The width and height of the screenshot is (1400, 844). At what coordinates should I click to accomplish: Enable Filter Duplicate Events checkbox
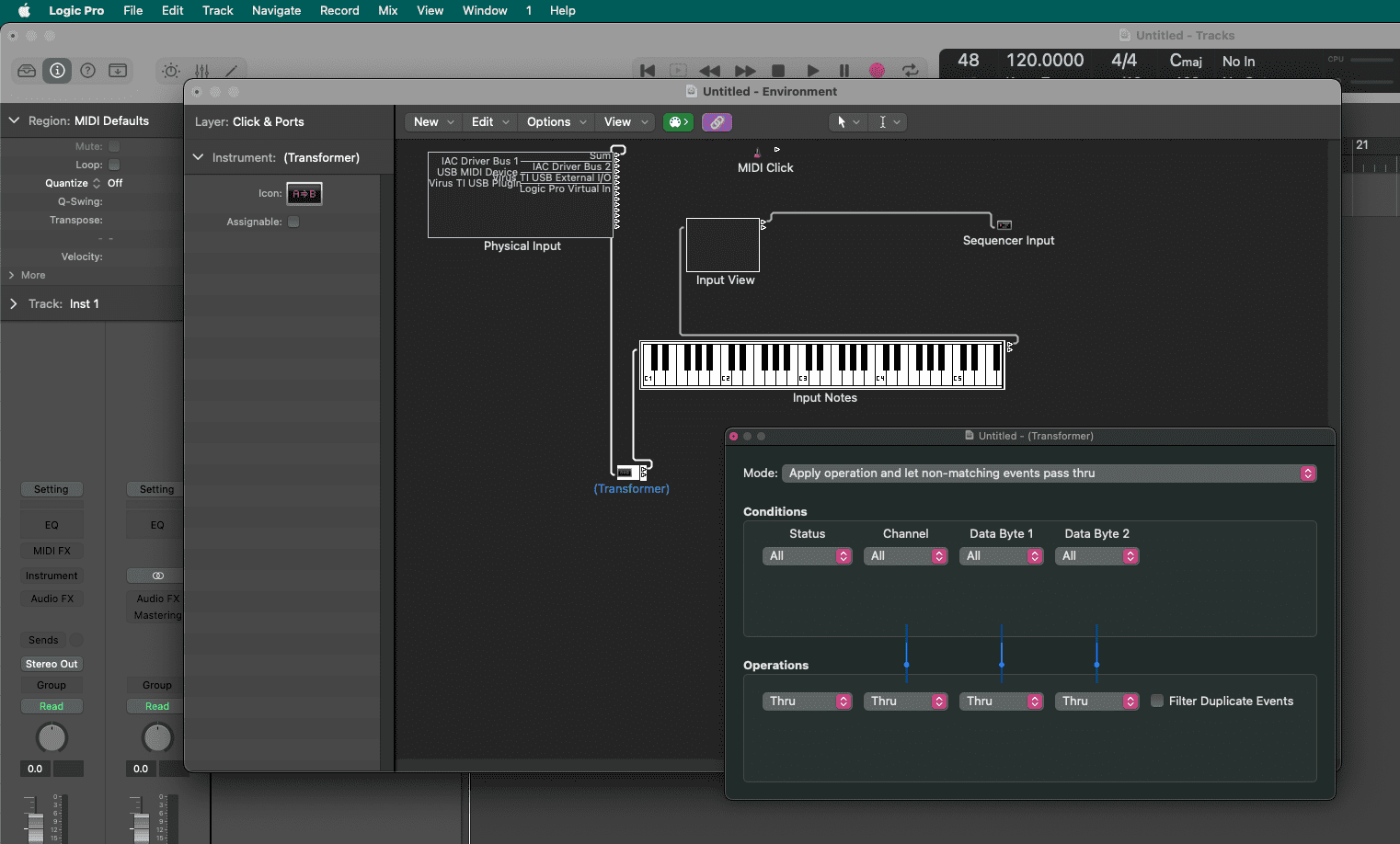click(x=1157, y=701)
